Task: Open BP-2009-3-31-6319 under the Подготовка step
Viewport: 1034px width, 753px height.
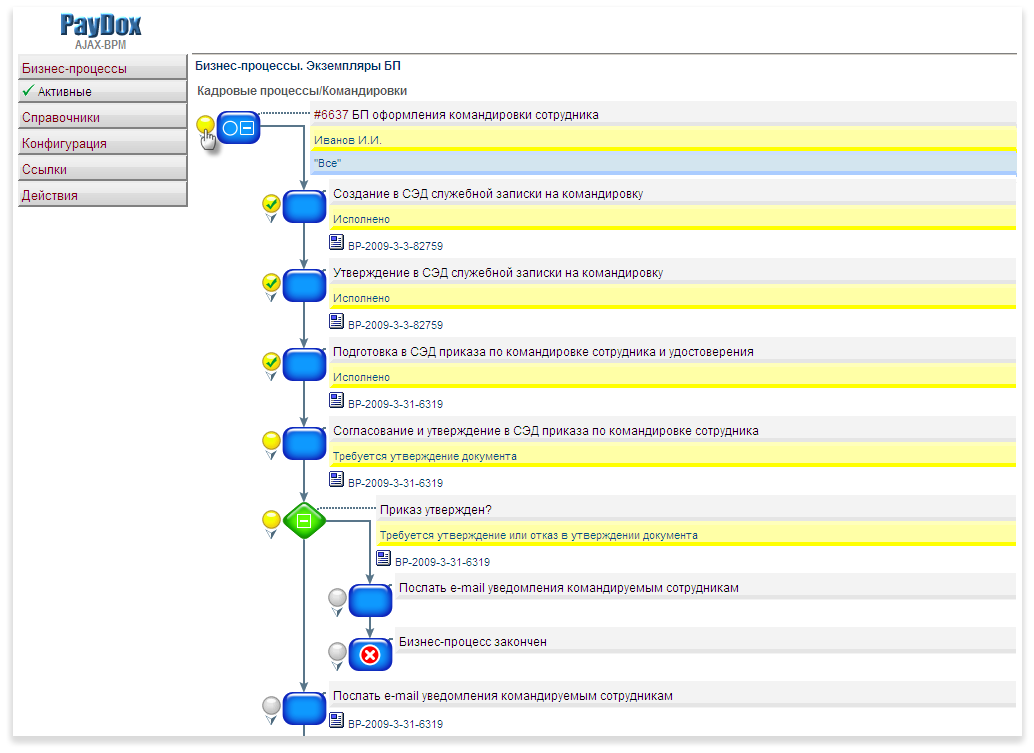Action: [x=396, y=404]
